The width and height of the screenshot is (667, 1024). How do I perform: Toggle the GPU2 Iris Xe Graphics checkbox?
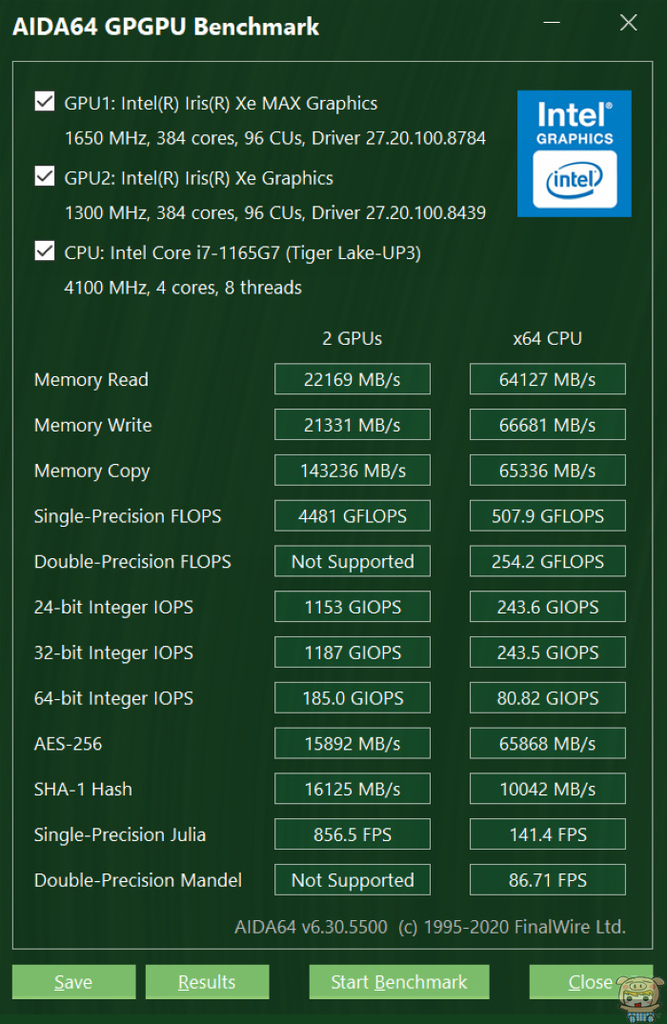[x=44, y=177]
